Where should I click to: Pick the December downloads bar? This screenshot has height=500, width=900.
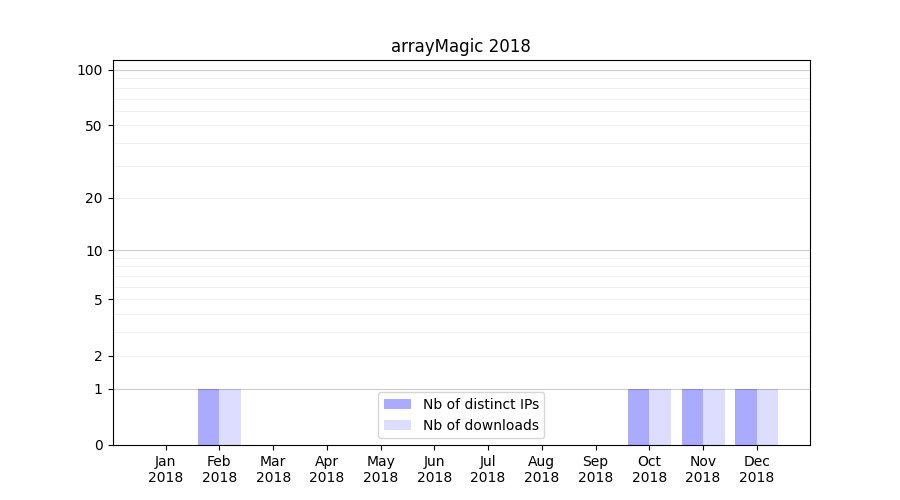tap(767, 417)
